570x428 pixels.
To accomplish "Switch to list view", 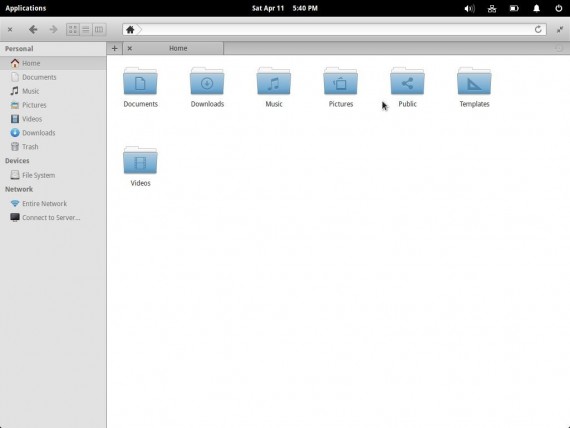I will point(86,29).
